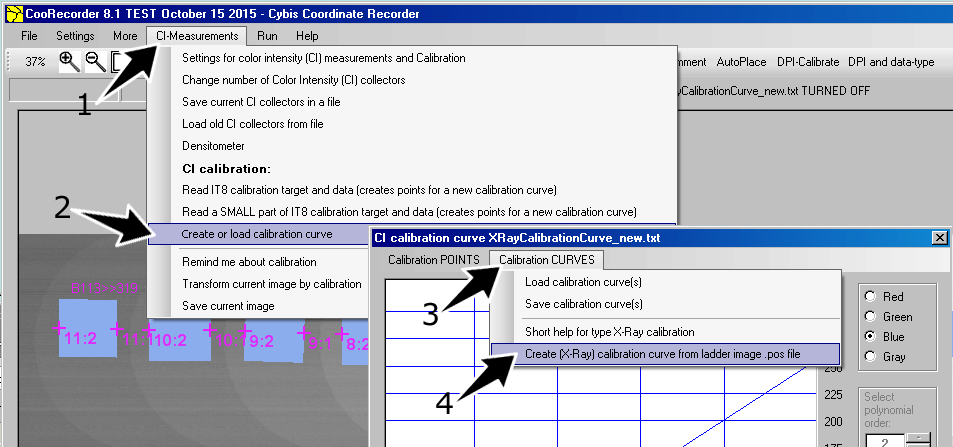Click DPI and data-type toolbar button
953x447 pixels.
point(891,62)
